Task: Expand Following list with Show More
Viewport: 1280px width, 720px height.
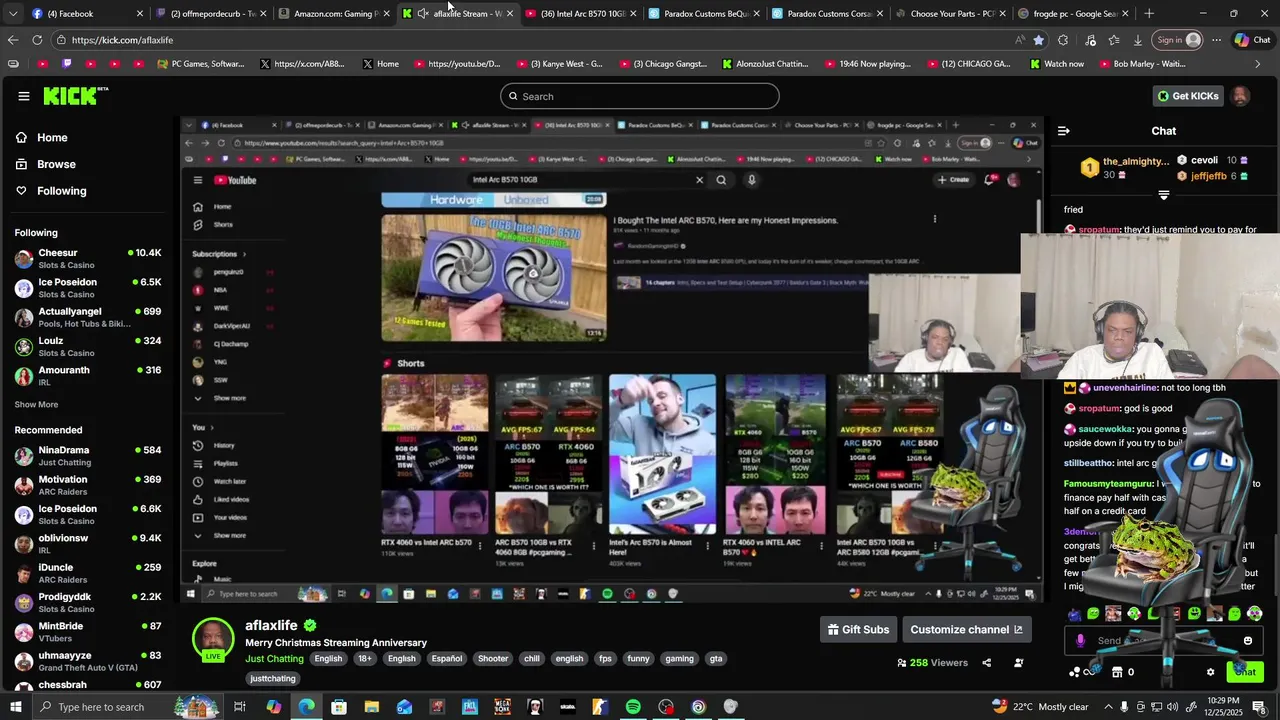Action: (36, 405)
